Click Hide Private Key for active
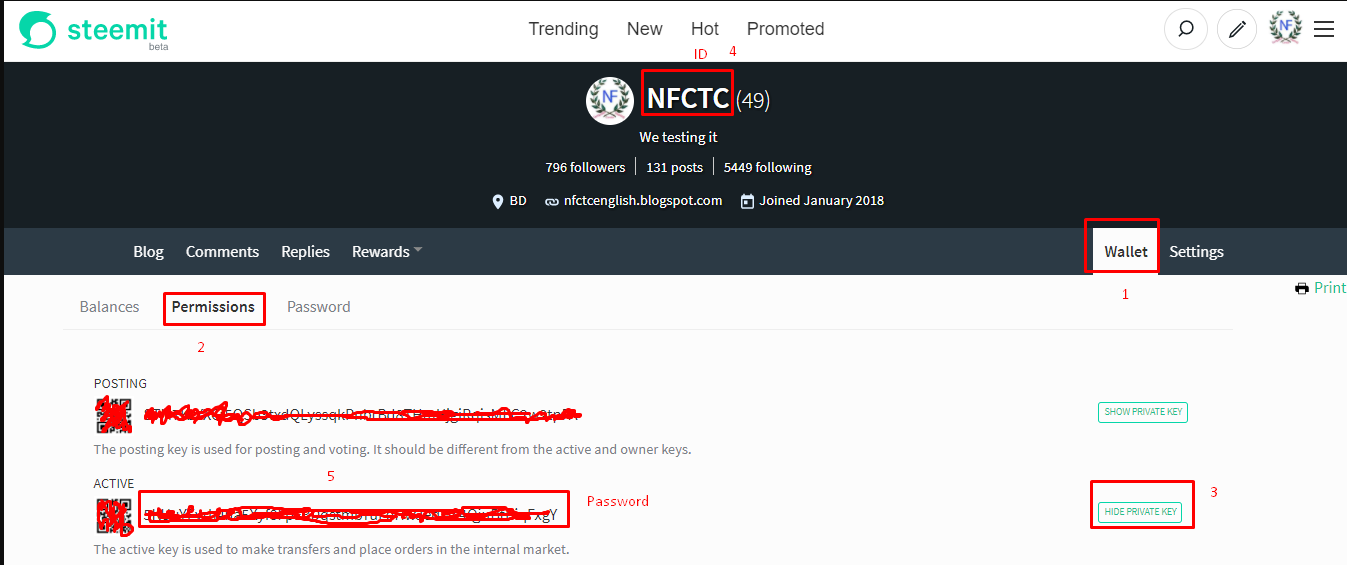1347x565 pixels. click(x=1140, y=512)
